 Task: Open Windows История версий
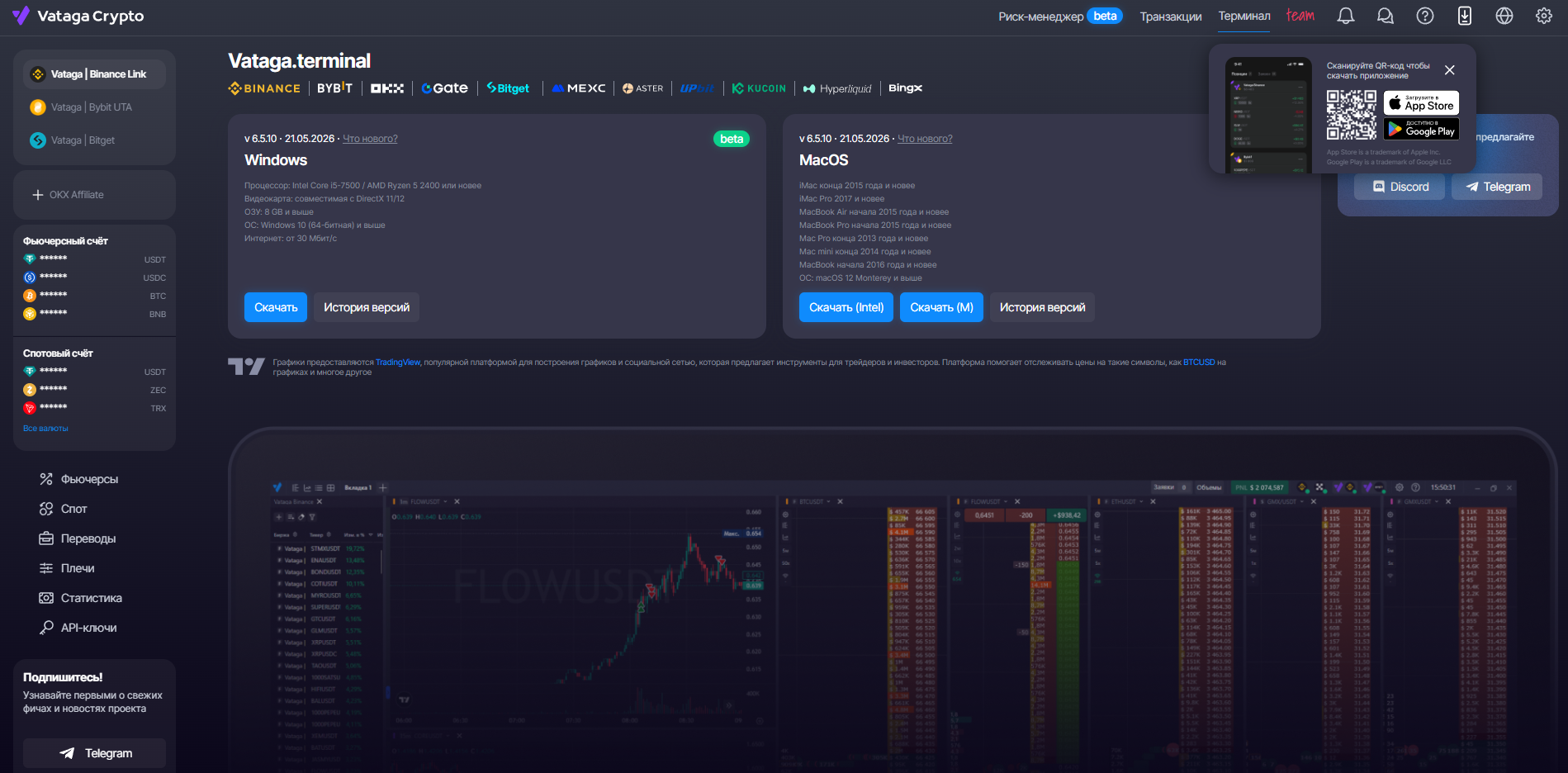tap(367, 307)
